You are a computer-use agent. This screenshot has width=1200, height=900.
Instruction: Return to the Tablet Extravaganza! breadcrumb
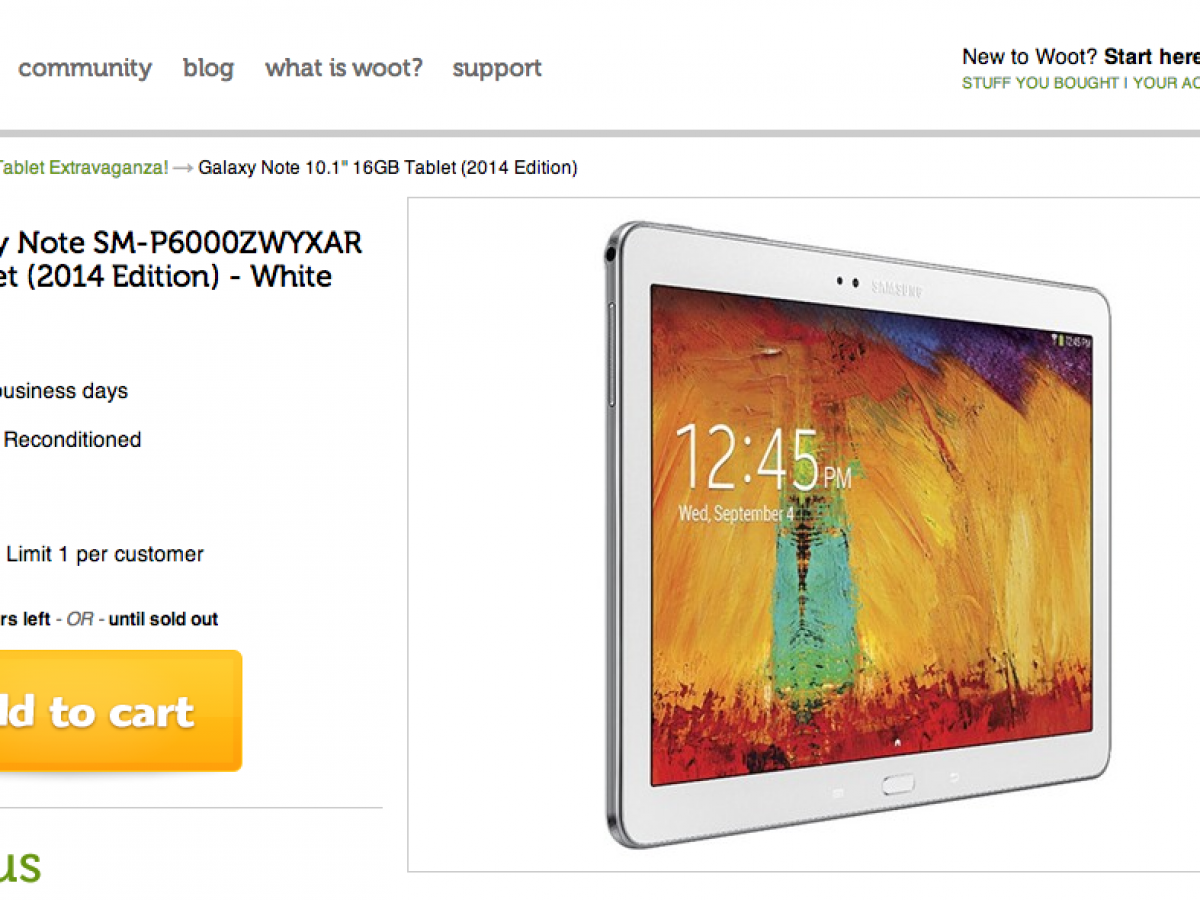[84, 167]
